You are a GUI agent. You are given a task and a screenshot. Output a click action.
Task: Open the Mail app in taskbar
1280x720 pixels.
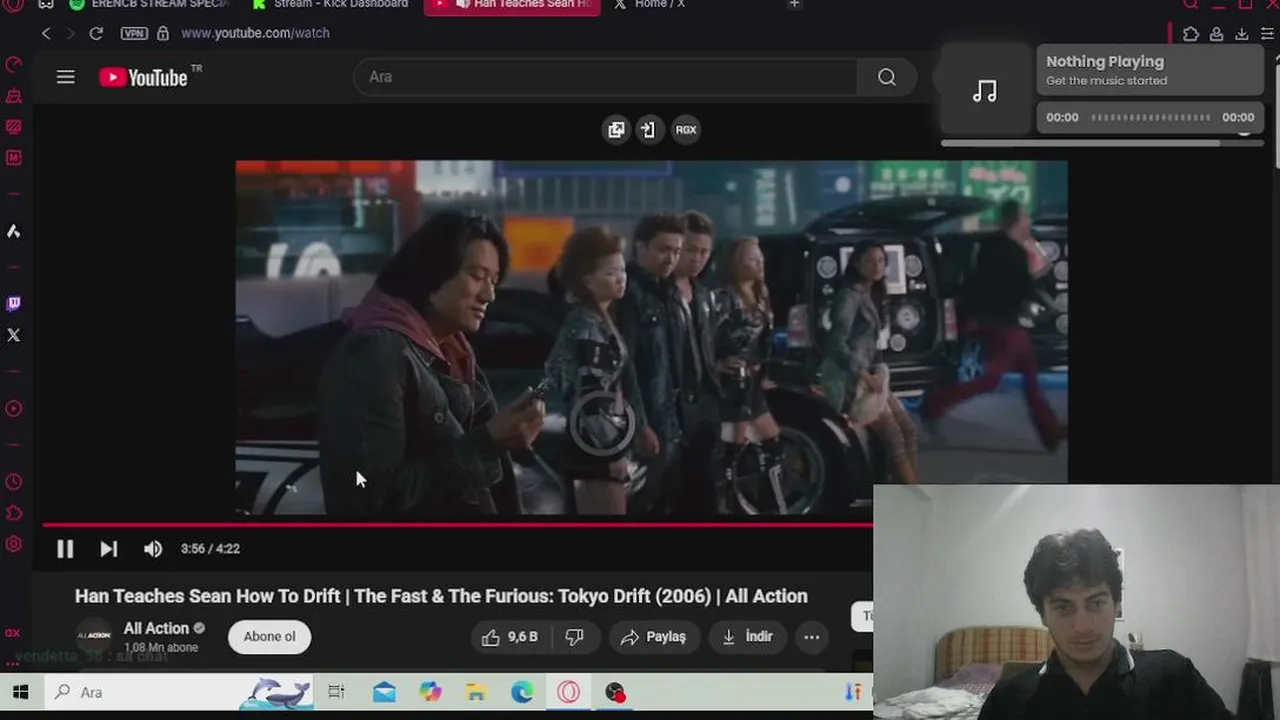pos(384,692)
